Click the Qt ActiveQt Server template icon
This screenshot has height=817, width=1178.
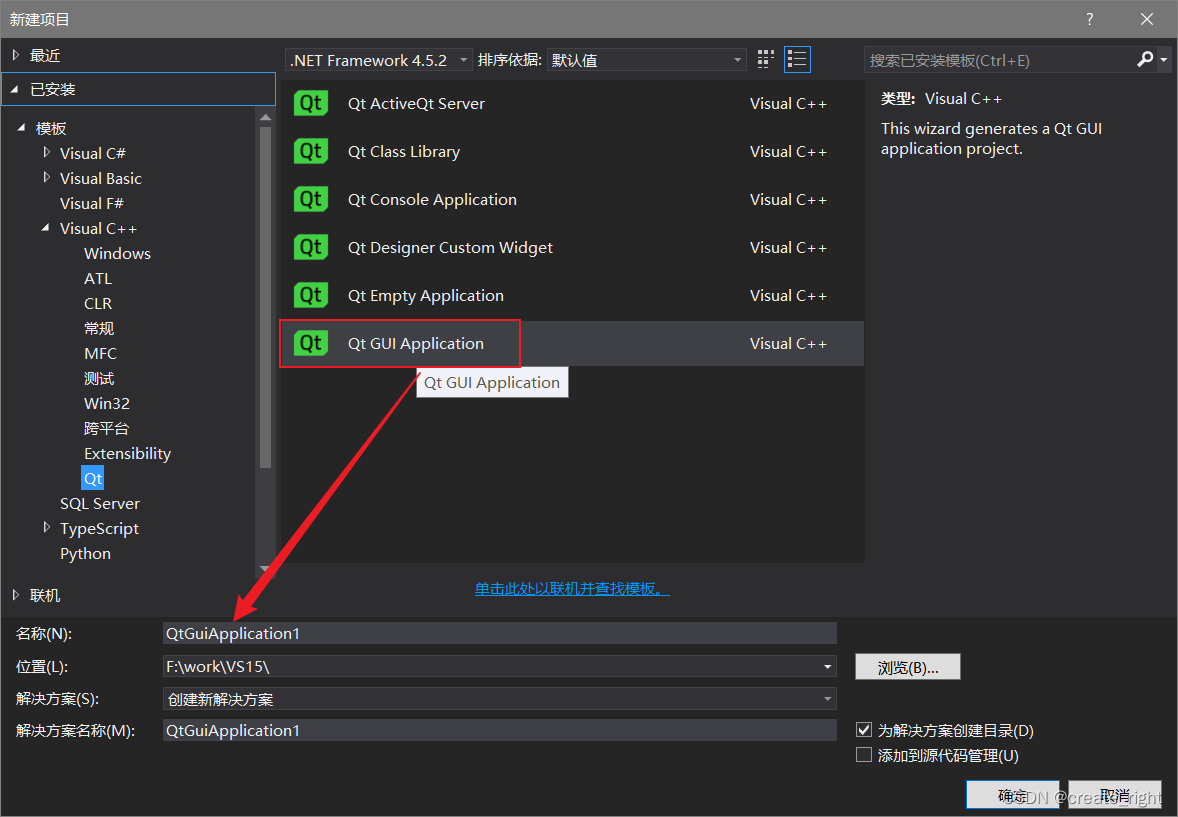[x=311, y=104]
